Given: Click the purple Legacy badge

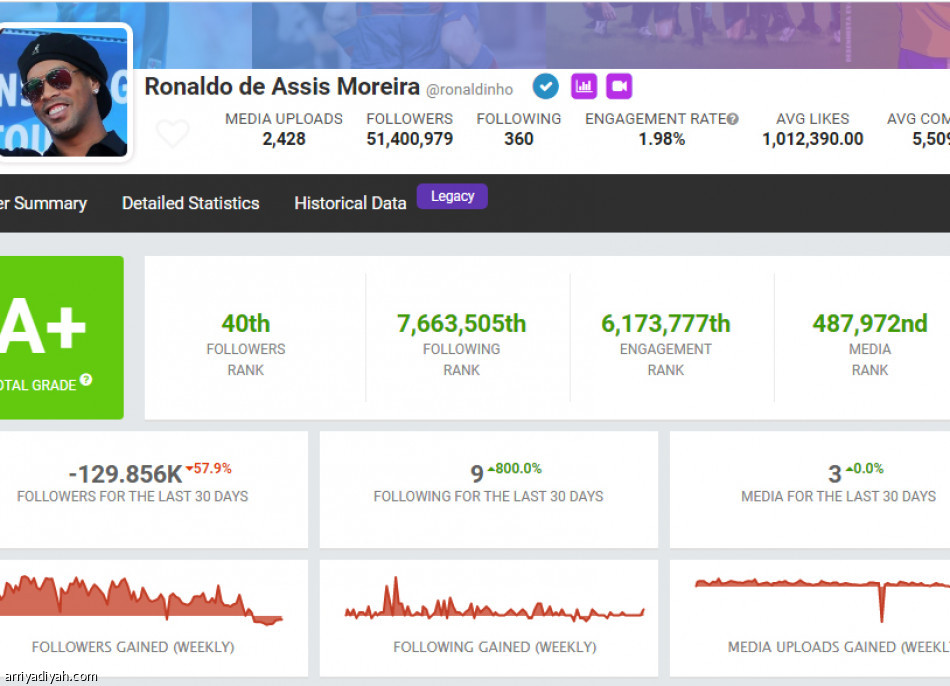Looking at the screenshot, I should [x=452, y=197].
